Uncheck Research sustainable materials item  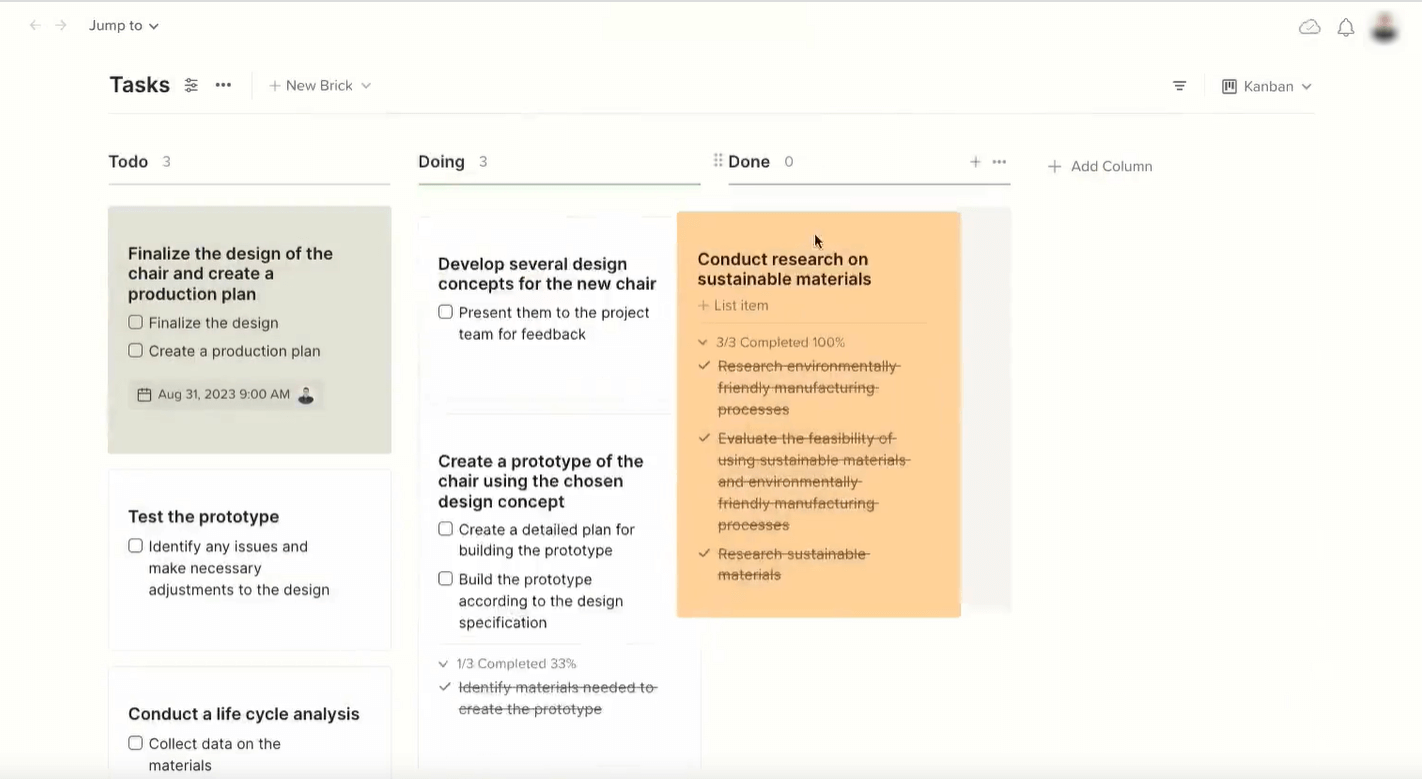704,553
